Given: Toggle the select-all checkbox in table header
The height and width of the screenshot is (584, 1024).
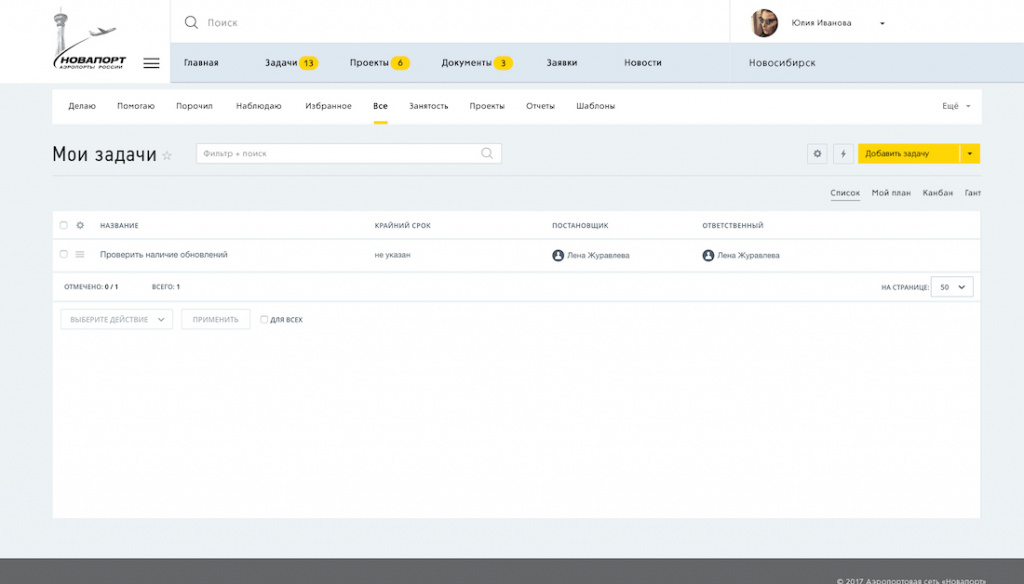Looking at the screenshot, I should tap(64, 225).
